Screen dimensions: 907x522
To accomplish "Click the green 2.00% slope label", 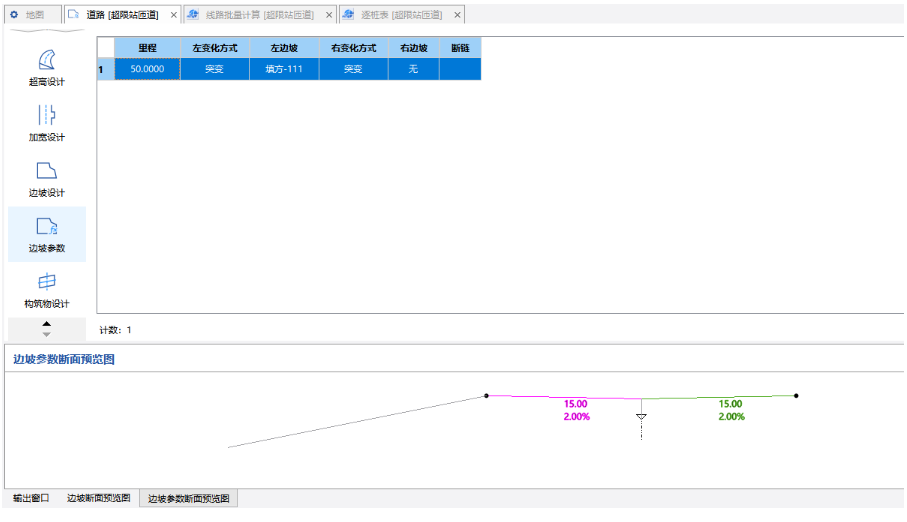I will (732, 417).
